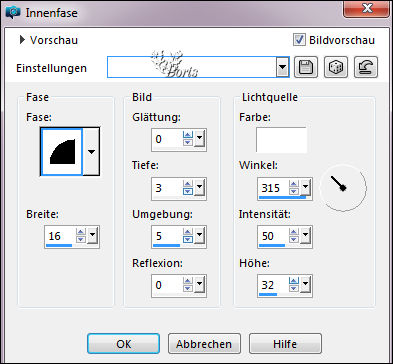This screenshot has width=393, height=364.
Task: Open the Umgebung slider dropdown button
Action: pos(199,235)
